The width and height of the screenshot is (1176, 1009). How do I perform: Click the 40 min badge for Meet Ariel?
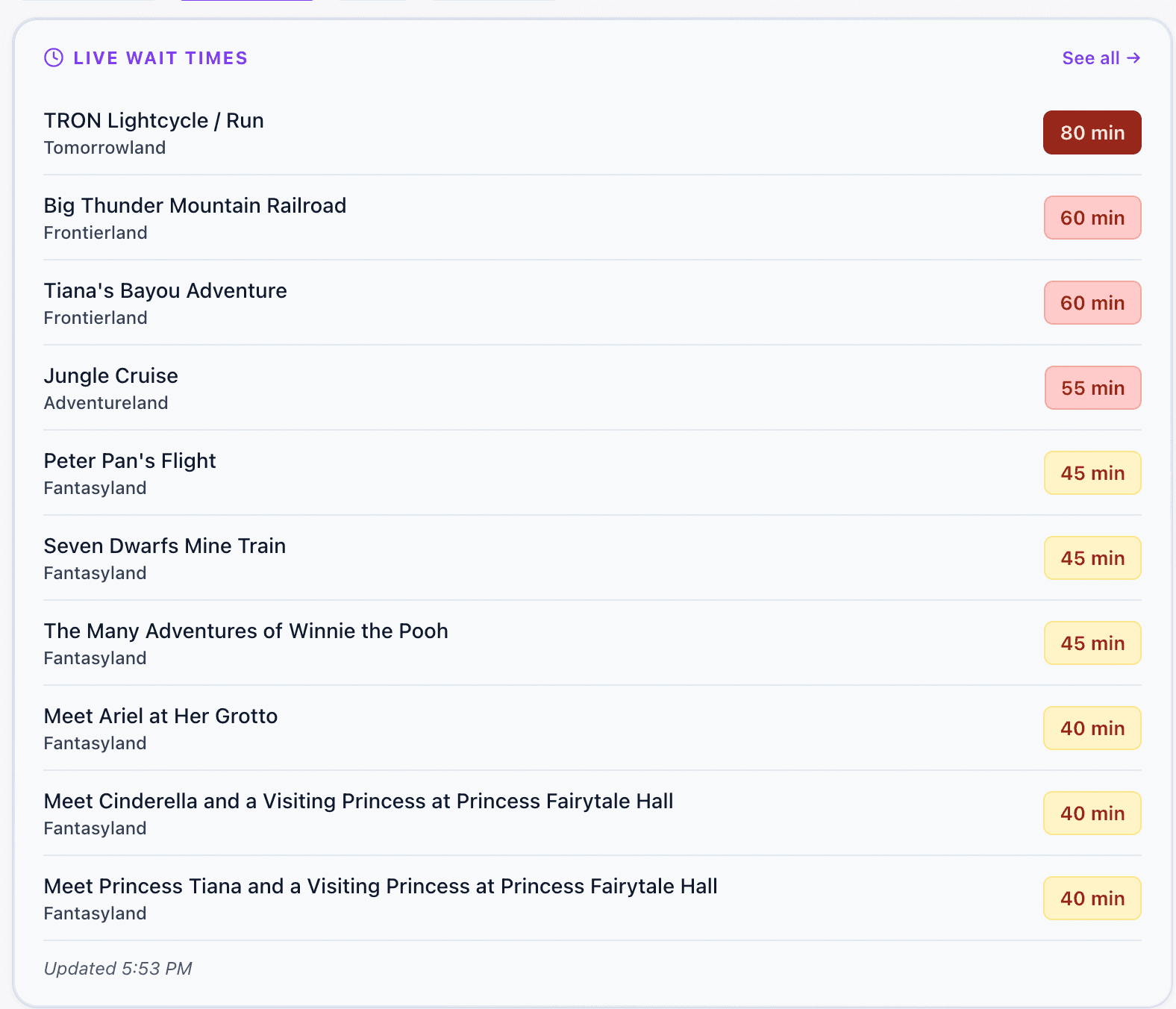click(x=1092, y=728)
